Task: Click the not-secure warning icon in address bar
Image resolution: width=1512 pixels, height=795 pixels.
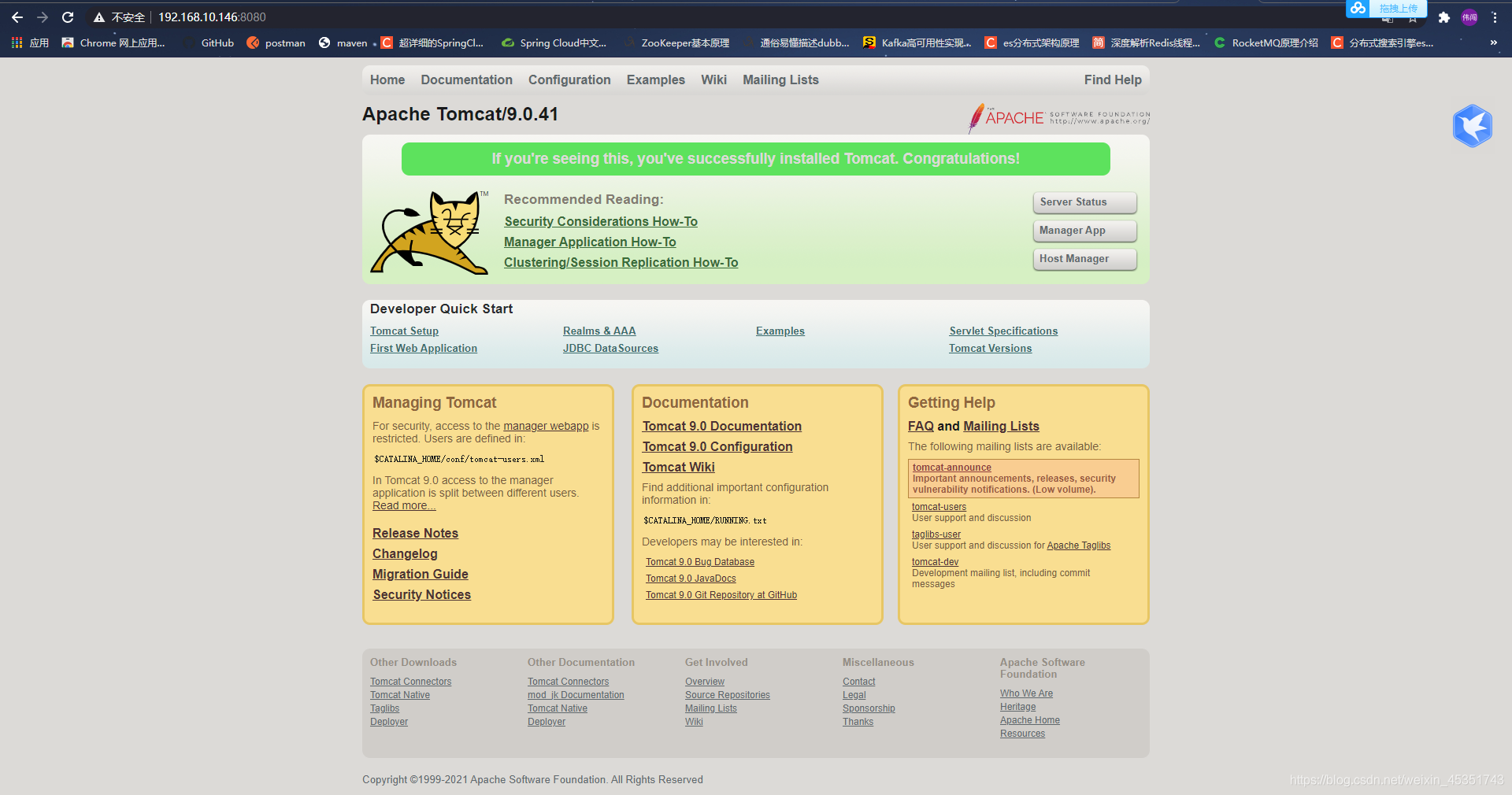Action: coord(99,17)
